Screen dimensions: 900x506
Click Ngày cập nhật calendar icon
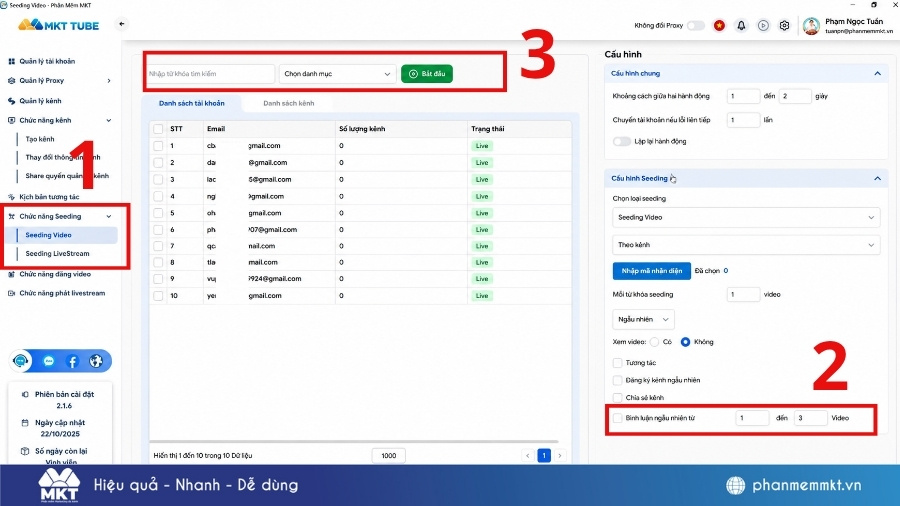coord(25,423)
